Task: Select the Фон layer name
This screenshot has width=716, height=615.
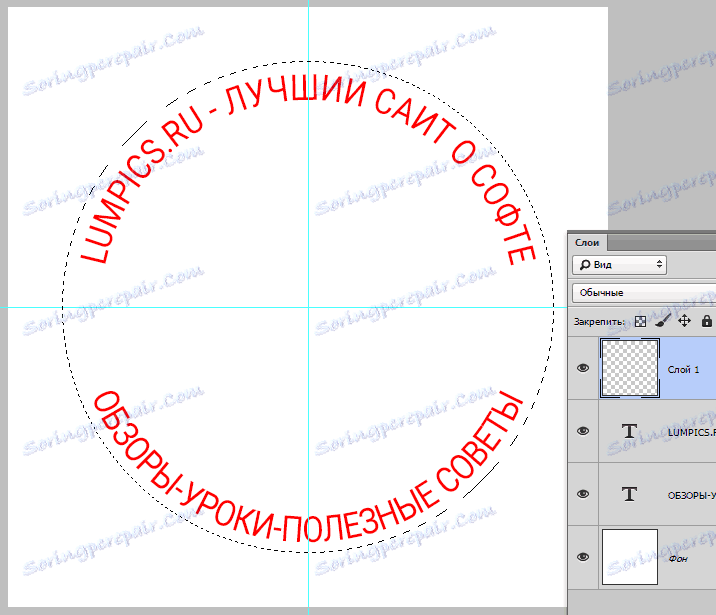Action: point(678,559)
